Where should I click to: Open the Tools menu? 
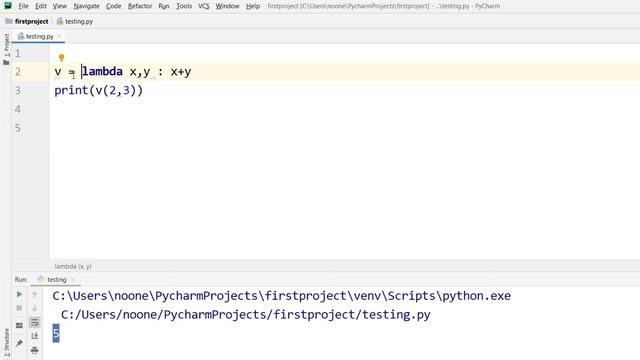[x=184, y=6]
